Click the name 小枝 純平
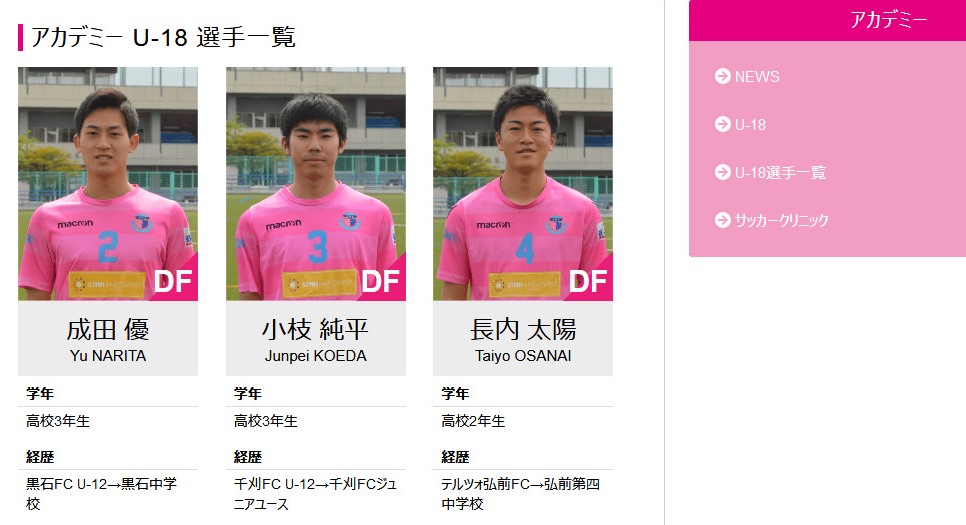The width and height of the screenshot is (966, 525). coord(315,330)
